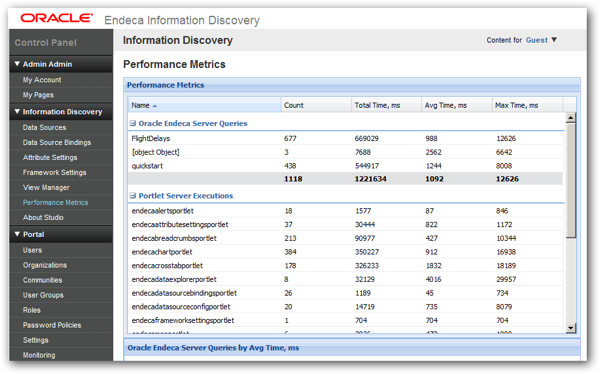
Task: Select the FlightDelays row
Action: [x=346, y=138]
